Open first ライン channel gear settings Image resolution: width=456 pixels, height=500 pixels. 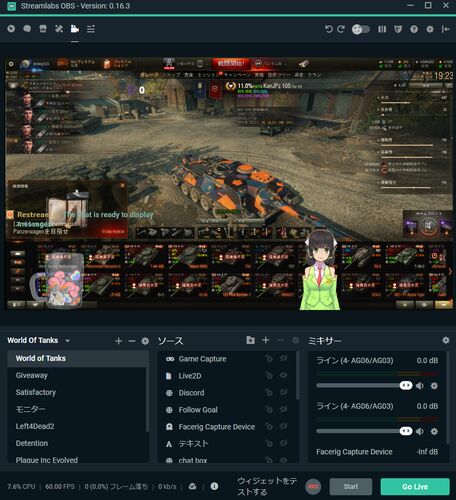pos(434,386)
